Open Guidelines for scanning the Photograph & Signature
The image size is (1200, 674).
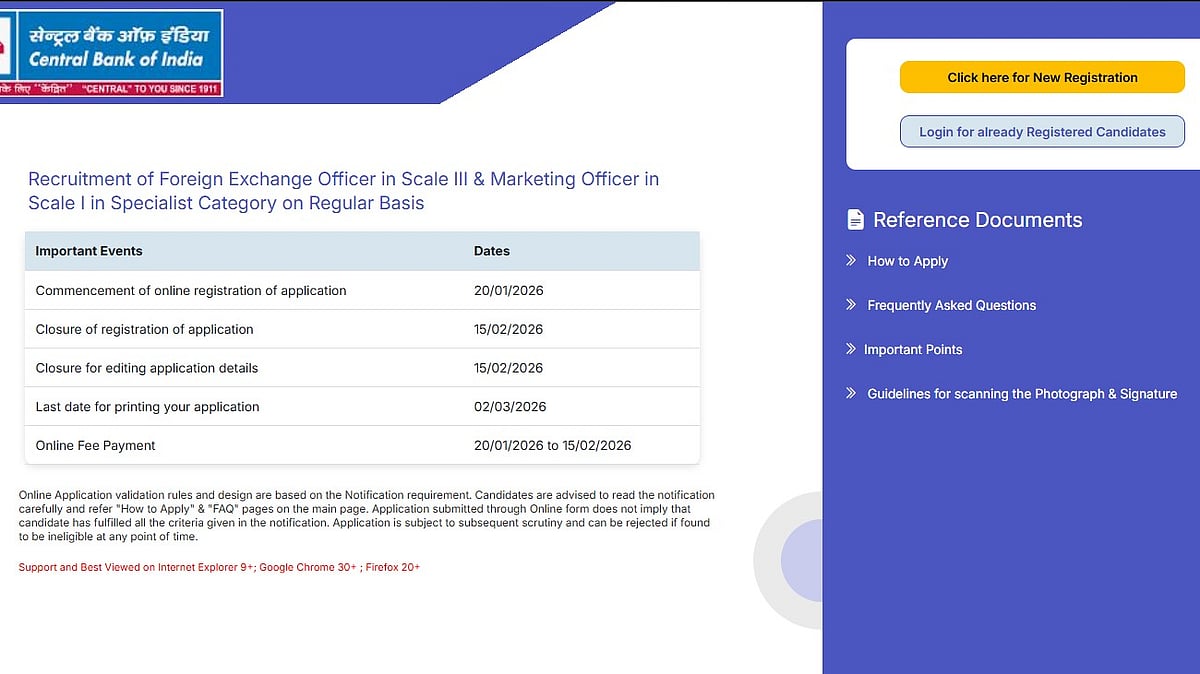pos(1021,393)
